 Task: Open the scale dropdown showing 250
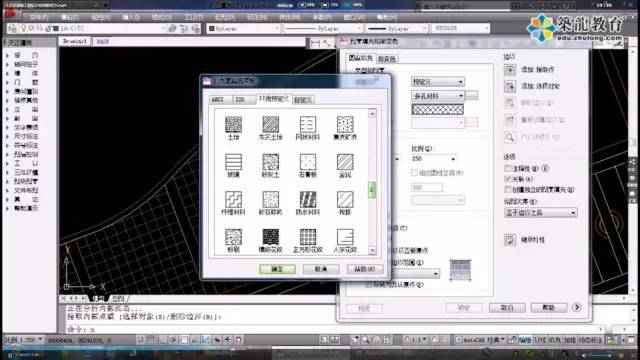point(433,159)
